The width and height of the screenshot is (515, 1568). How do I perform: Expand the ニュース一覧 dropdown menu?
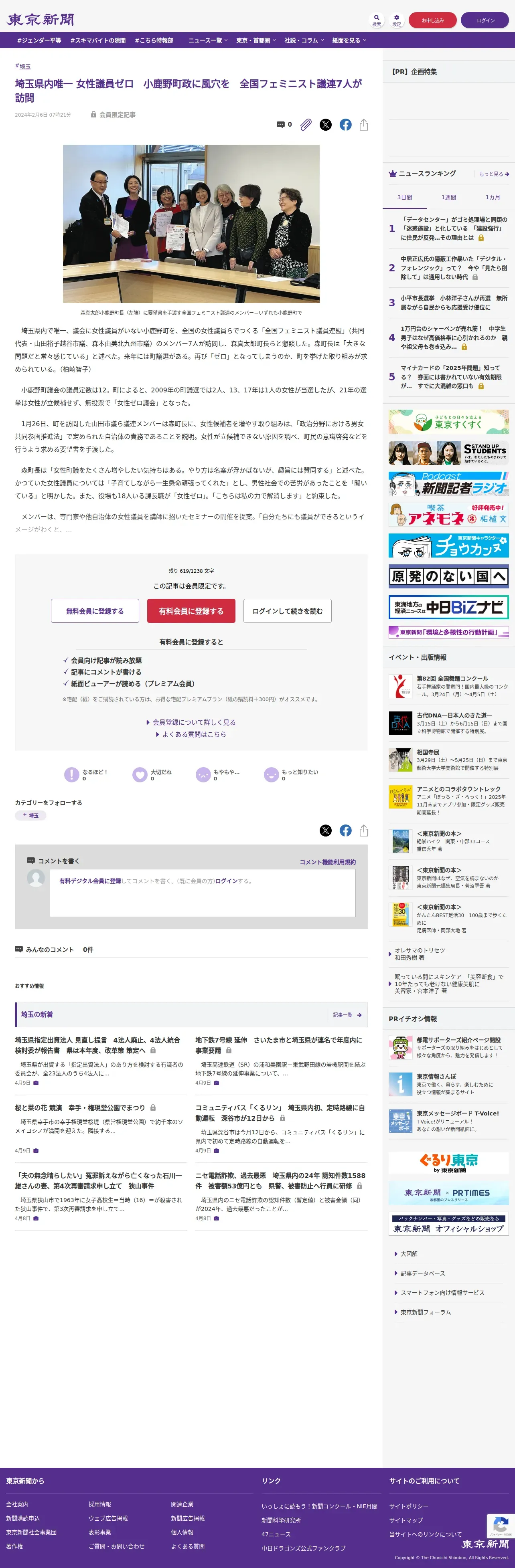point(208,40)
